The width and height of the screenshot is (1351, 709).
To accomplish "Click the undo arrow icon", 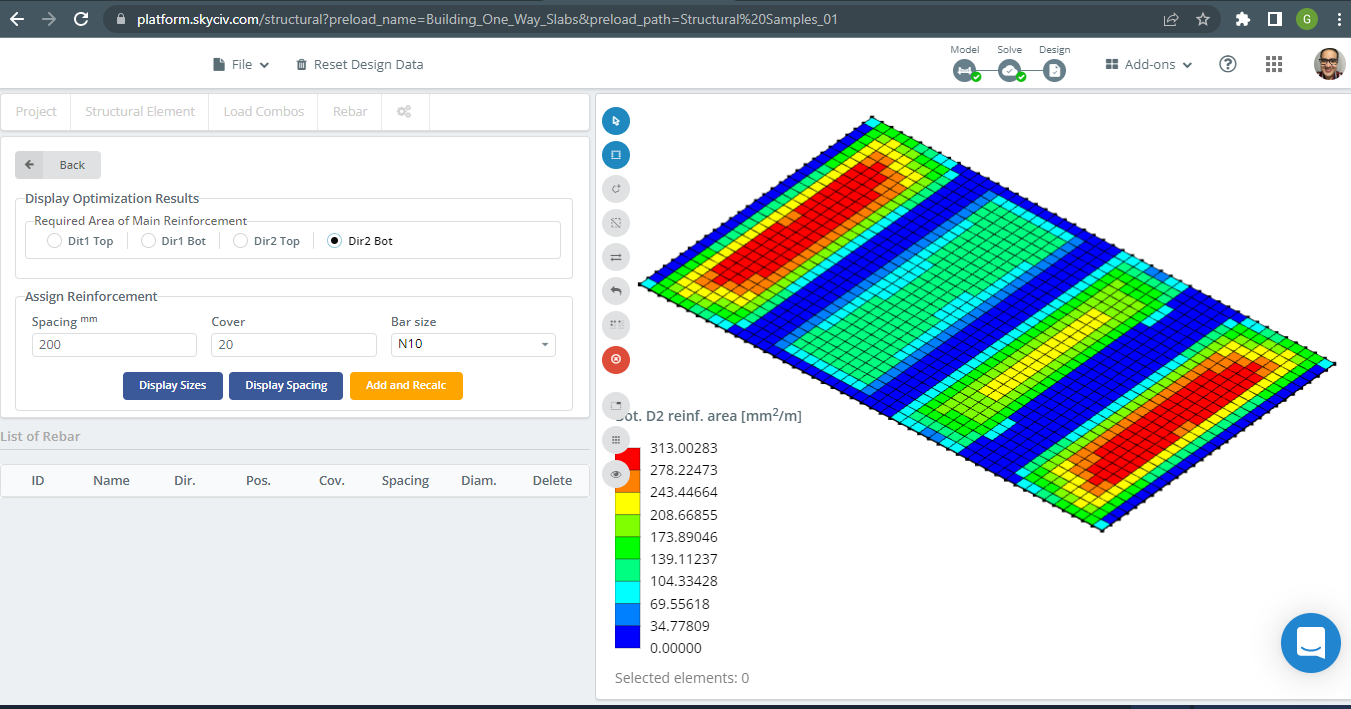I will 616,290.
